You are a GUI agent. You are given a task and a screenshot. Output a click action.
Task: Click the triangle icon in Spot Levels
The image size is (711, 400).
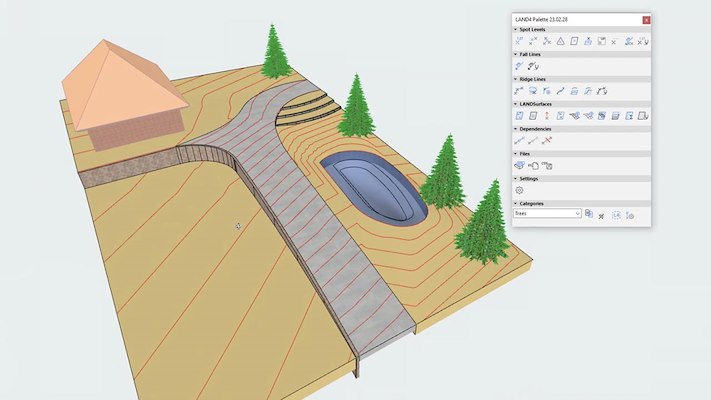[x=561, y=41]
